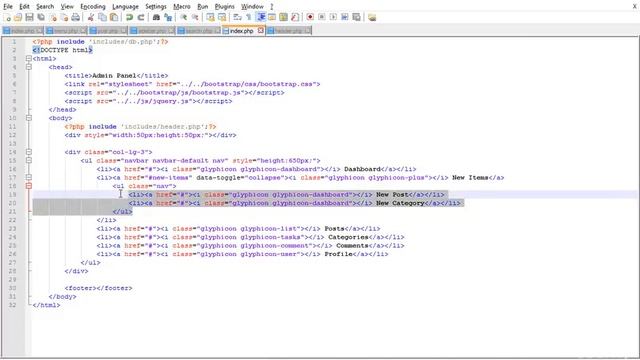Open the View menu
The image size is (640, 360).
[x=67, y=7]
